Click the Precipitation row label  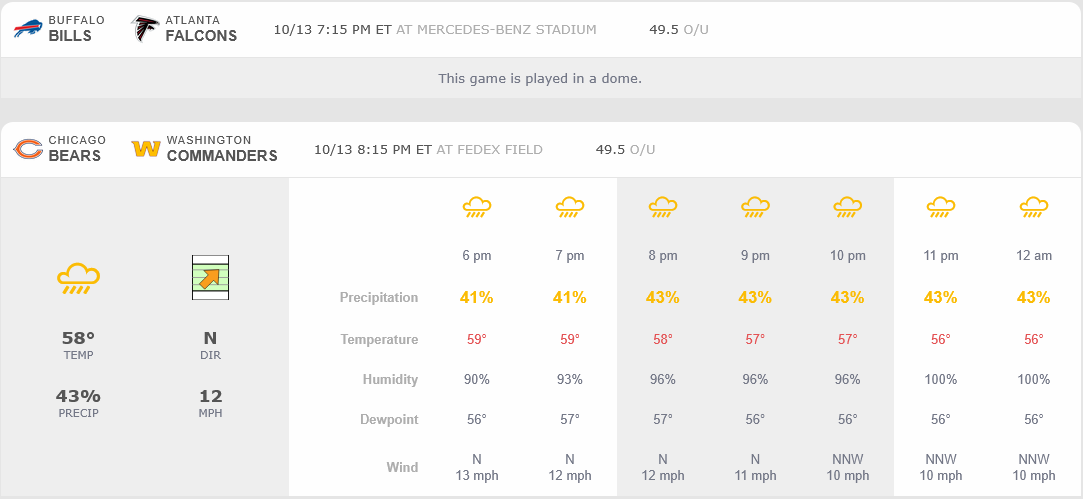(379, 297)
